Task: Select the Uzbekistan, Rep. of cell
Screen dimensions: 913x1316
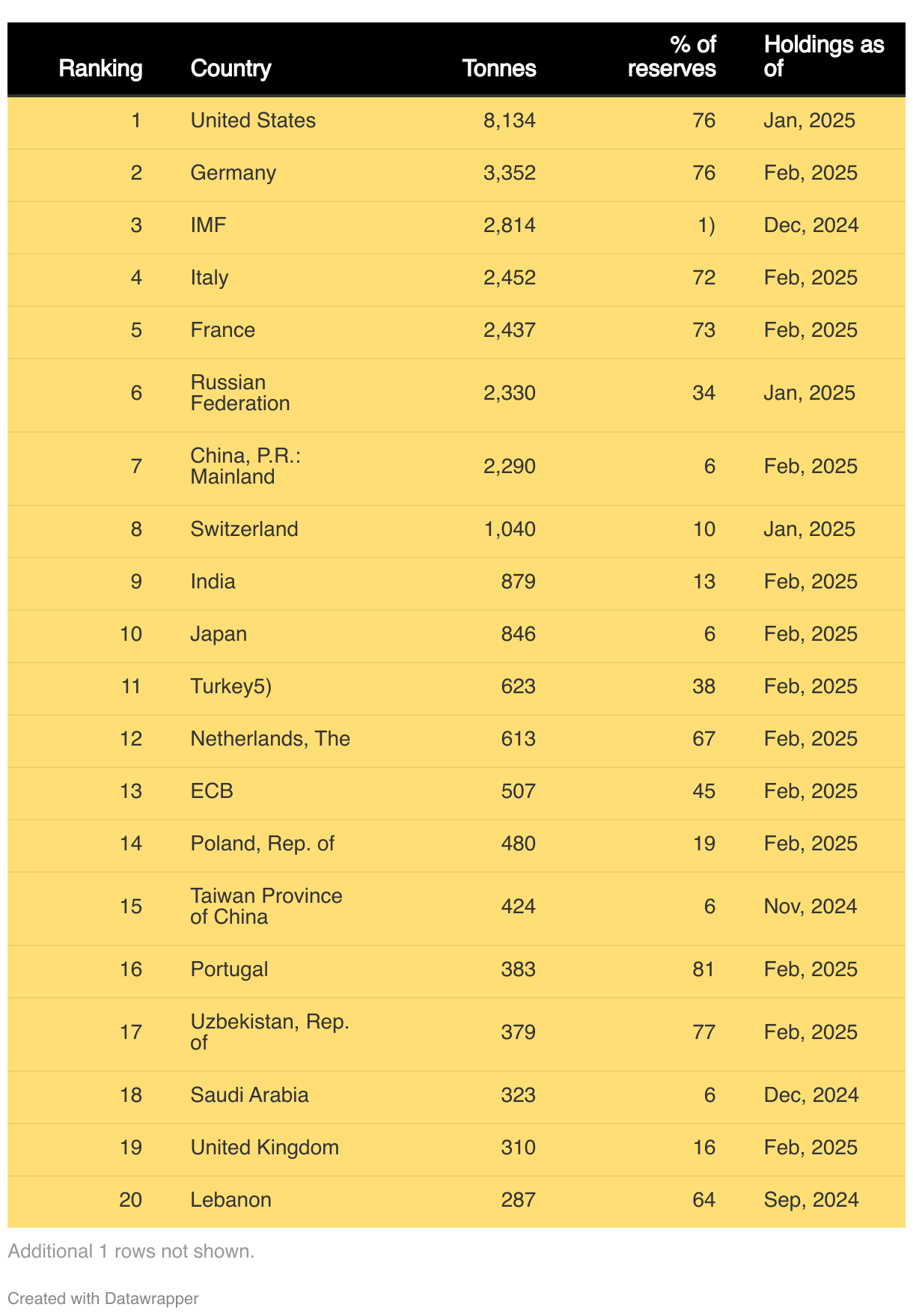Action: click(269, 1032)
